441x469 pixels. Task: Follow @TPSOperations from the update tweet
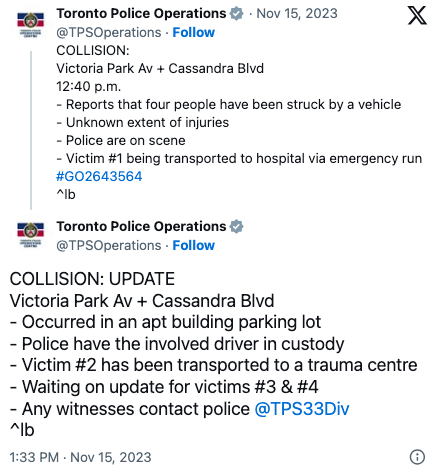coord(193,245)
